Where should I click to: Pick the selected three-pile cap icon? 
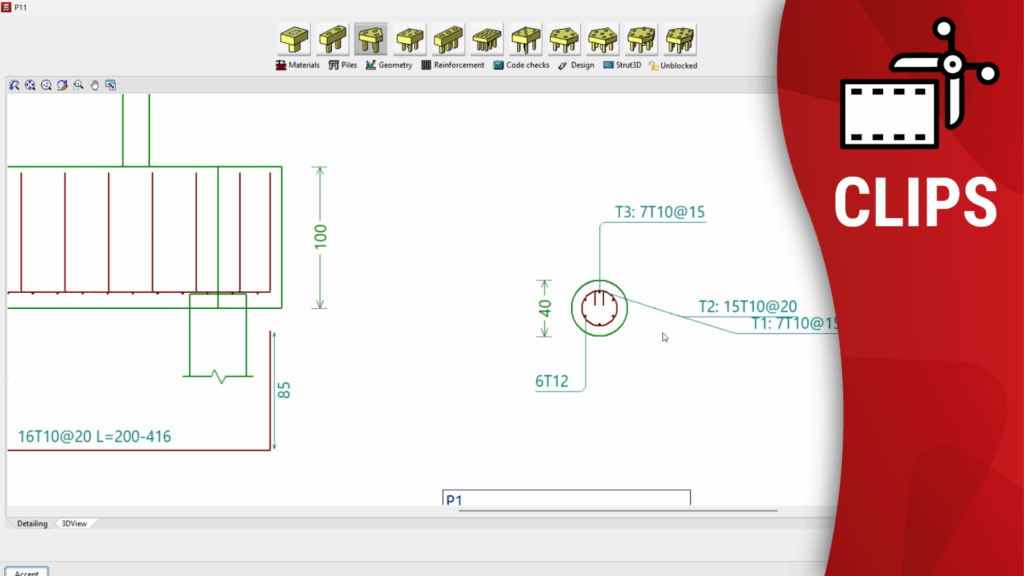pyautogui.click(x=371, y=40)
